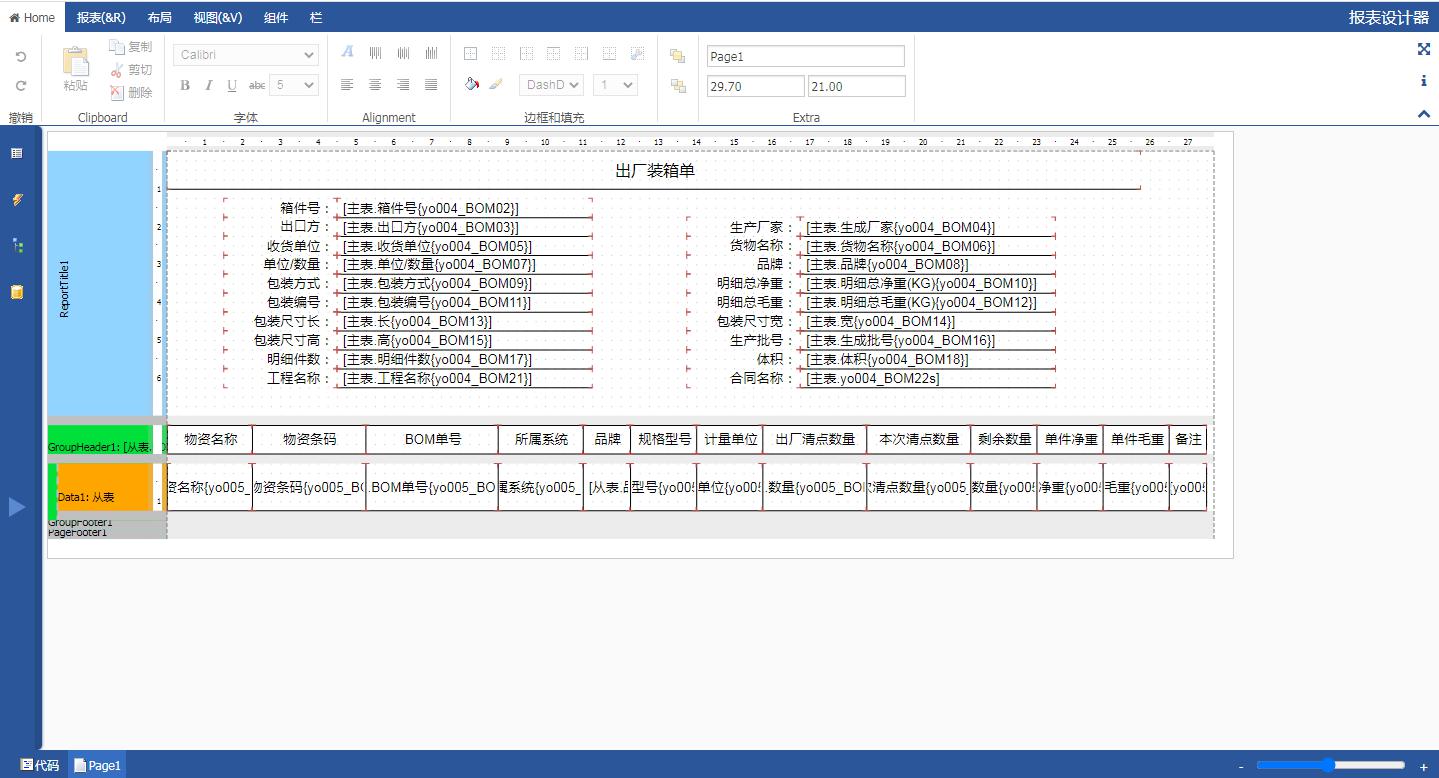
Task: Enter fullscreen with the expand arrows icon
Action: coord(1424,49)
